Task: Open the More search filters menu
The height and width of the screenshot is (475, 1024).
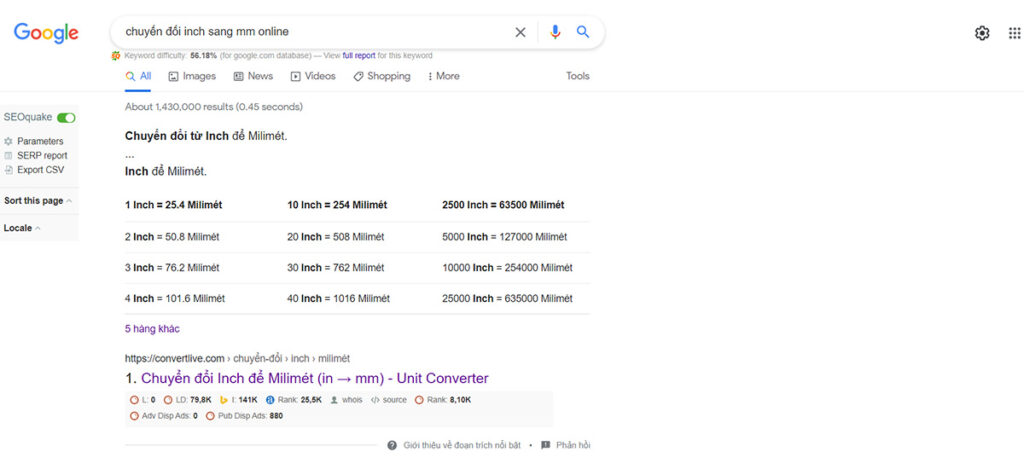Action: point(443,76)
